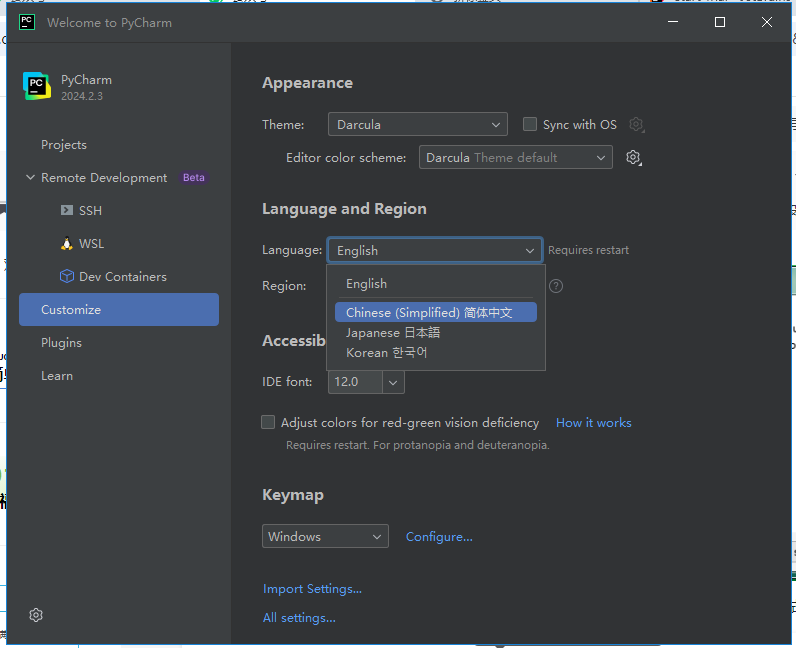This screenshot has height=648, width=796.
Task: Click the Configure... keymap link
Action: click(439, 537)
